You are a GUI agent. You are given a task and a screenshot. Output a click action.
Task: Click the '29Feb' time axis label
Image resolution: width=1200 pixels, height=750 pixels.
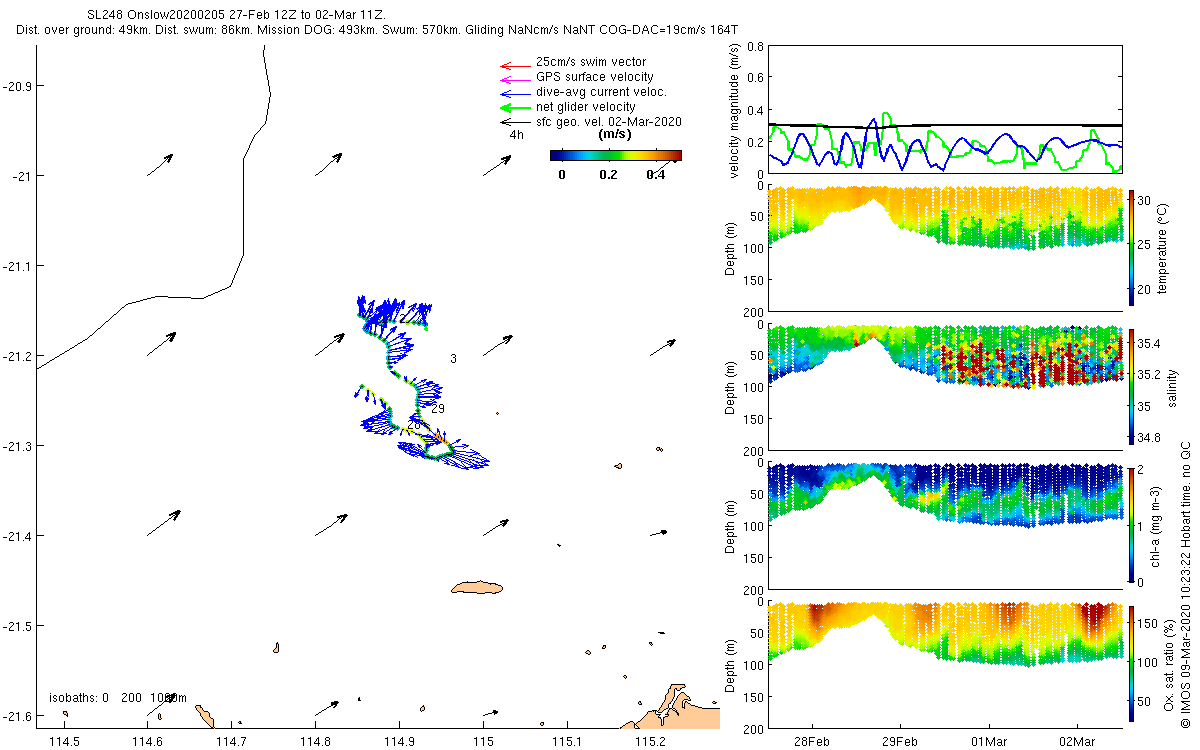pyautogui.click(x=900, y=740)
